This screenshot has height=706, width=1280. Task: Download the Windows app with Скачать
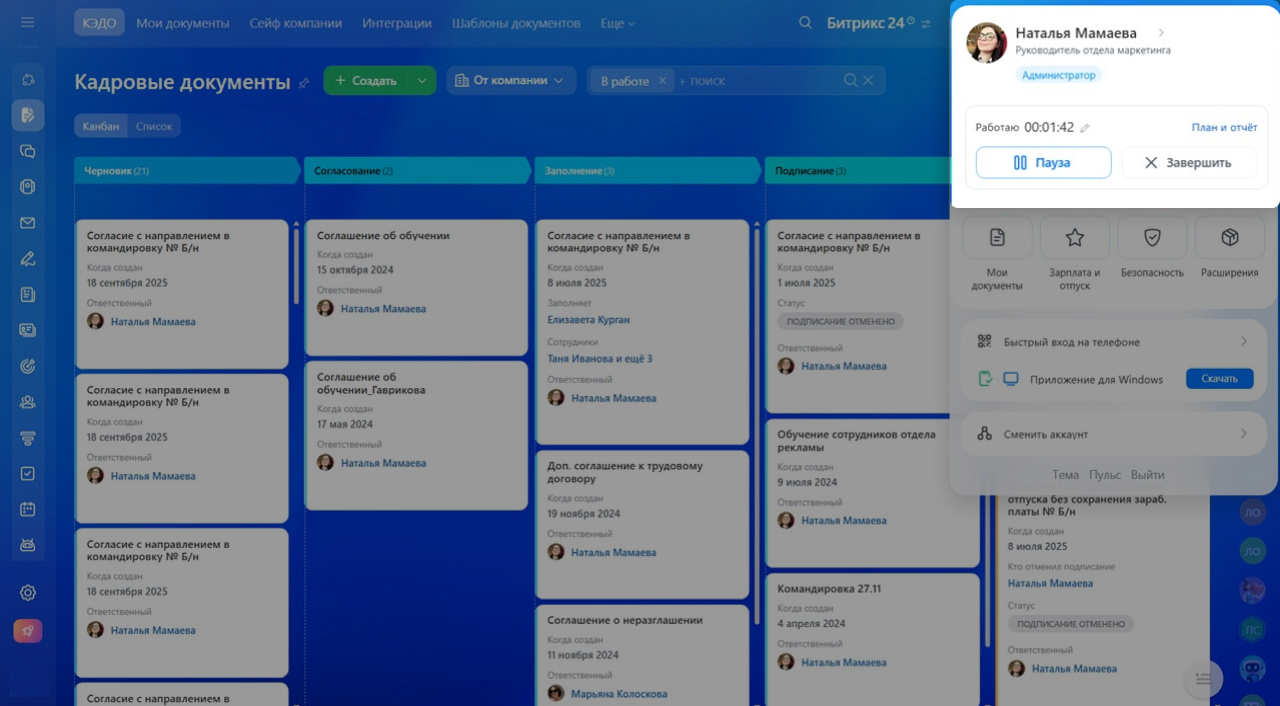(1219, 379)
